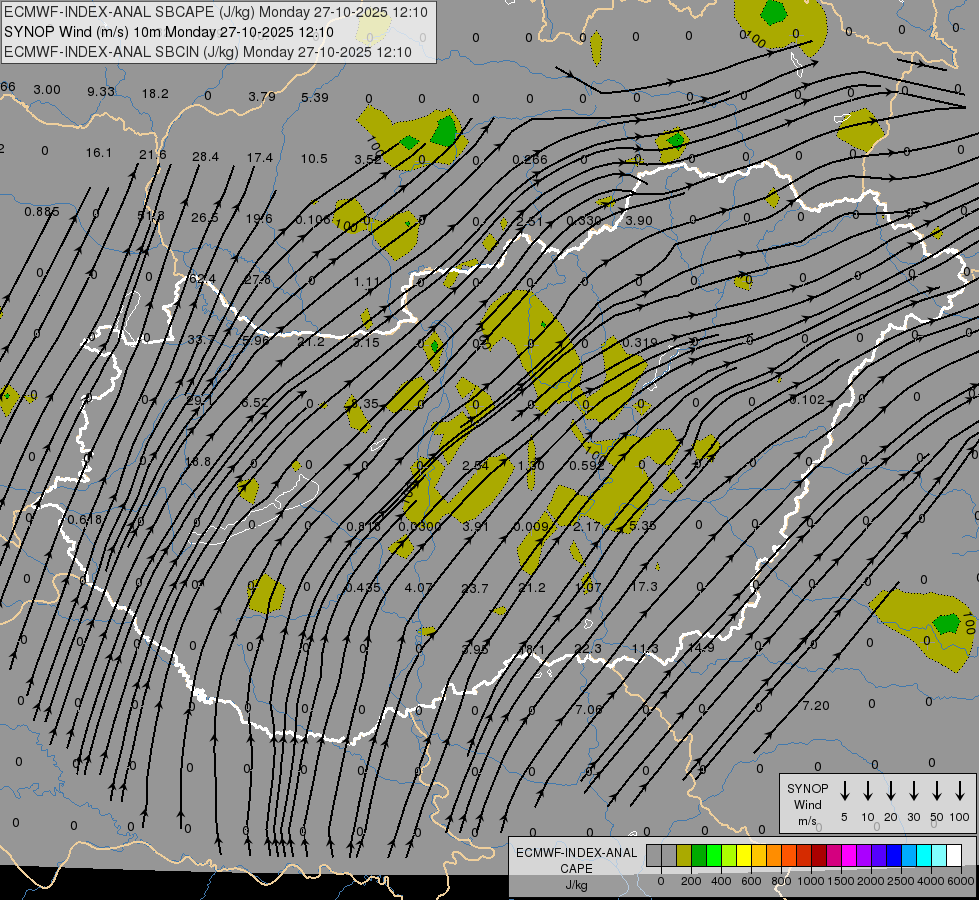Click the 3.00 value on the map

pyautogui.click(x=47, y=90)
